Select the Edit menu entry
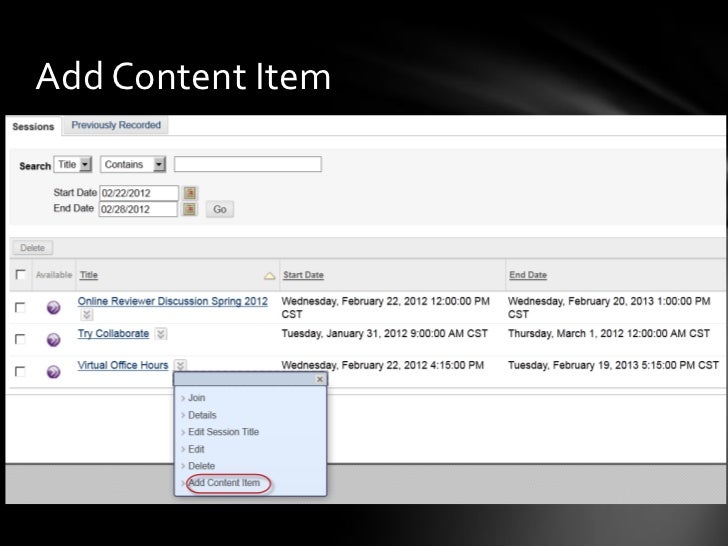Image resolution: width=728 pixels, height=546 pixels. click(196, 449)
